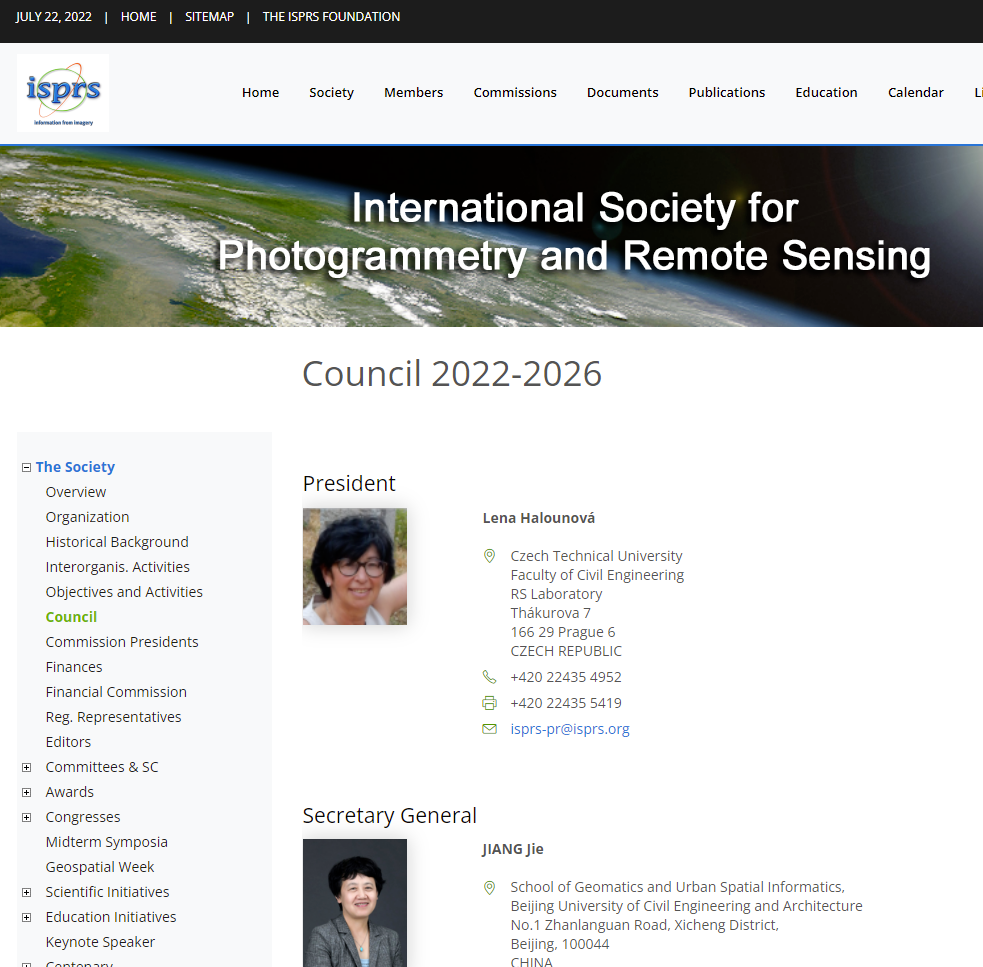Screen dimensions: 983x967
Task: Expand the Awards section
Action: coord(26,793)
